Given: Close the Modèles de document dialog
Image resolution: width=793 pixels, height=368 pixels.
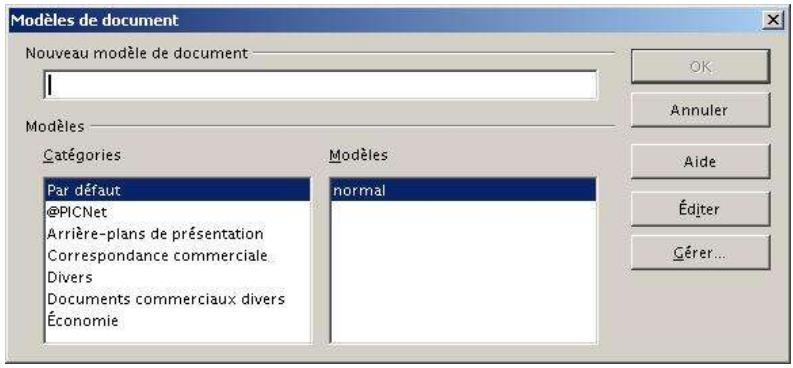Looking at the screenshot, I should [772, 20].
